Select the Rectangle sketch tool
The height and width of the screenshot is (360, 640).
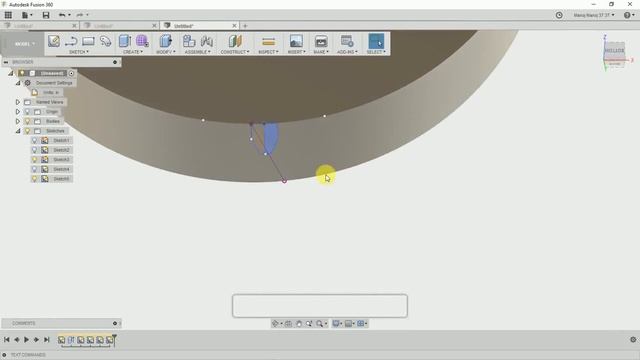(88, 41)
